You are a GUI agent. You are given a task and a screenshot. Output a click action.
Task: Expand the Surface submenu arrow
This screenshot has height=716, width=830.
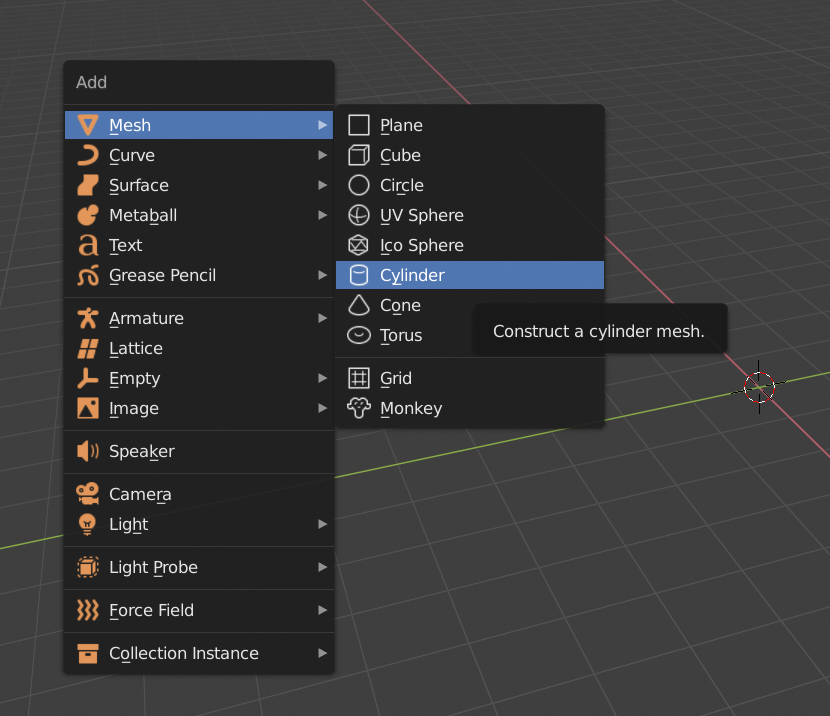(322, 185)
